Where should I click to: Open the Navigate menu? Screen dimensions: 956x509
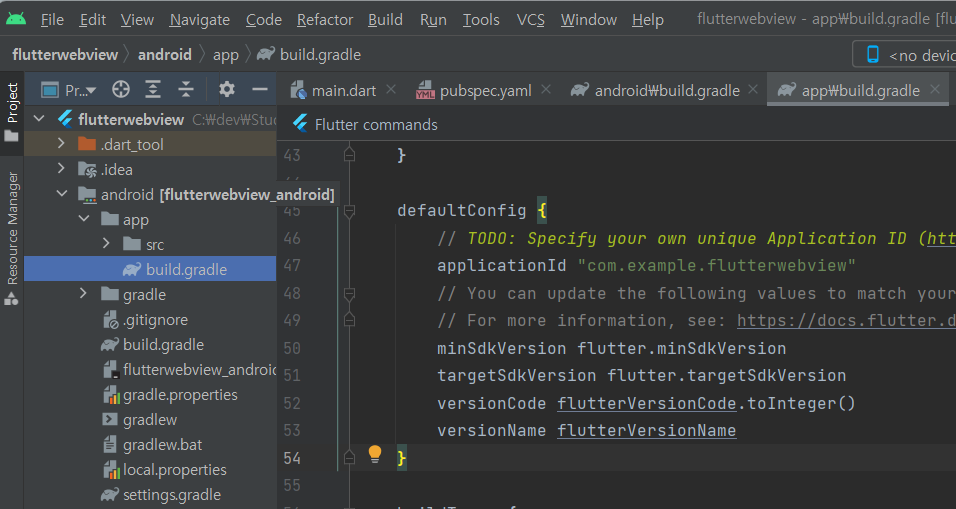click(199, 20)
